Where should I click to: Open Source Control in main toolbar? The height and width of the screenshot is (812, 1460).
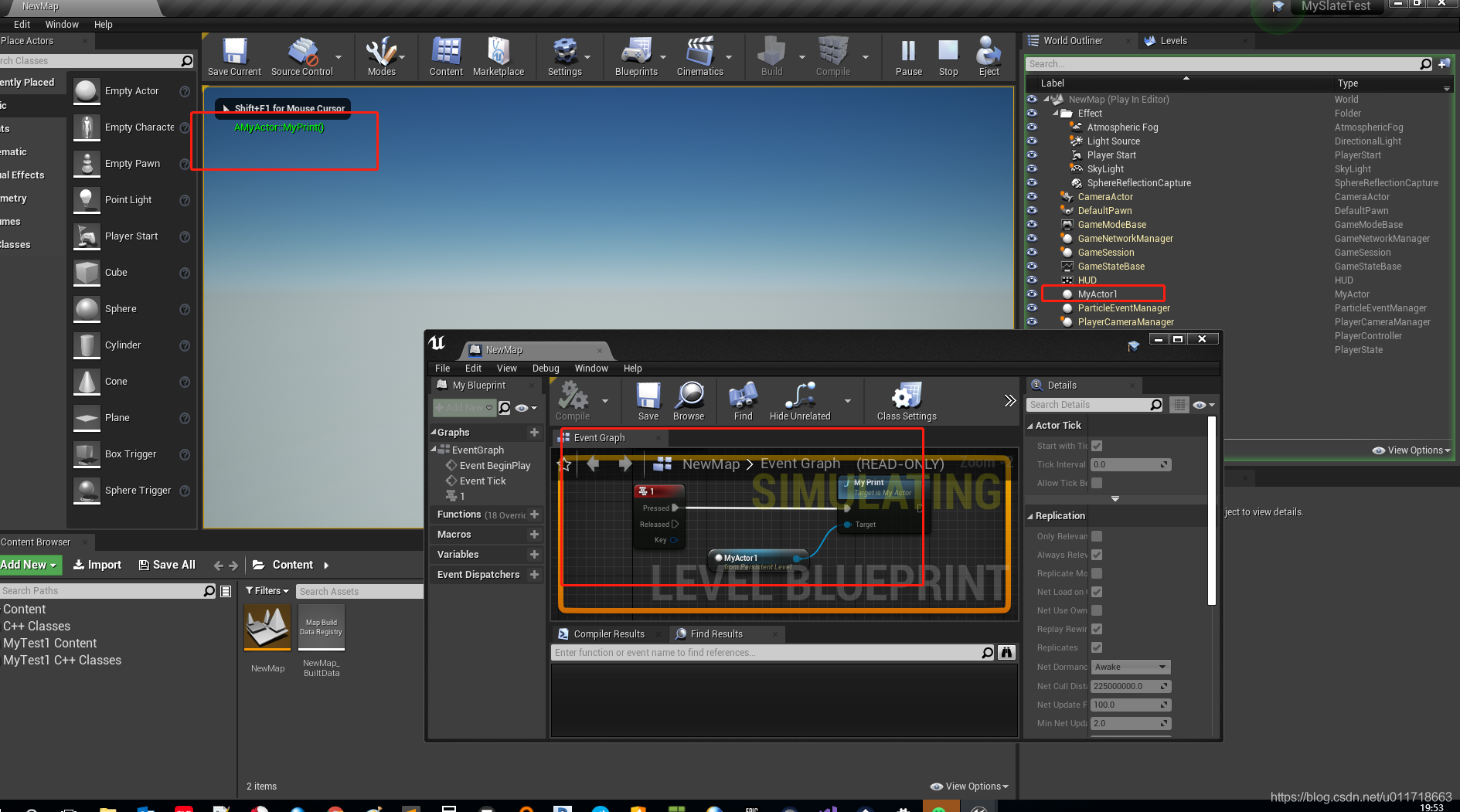pyautogui.click(x=301, y=56)
